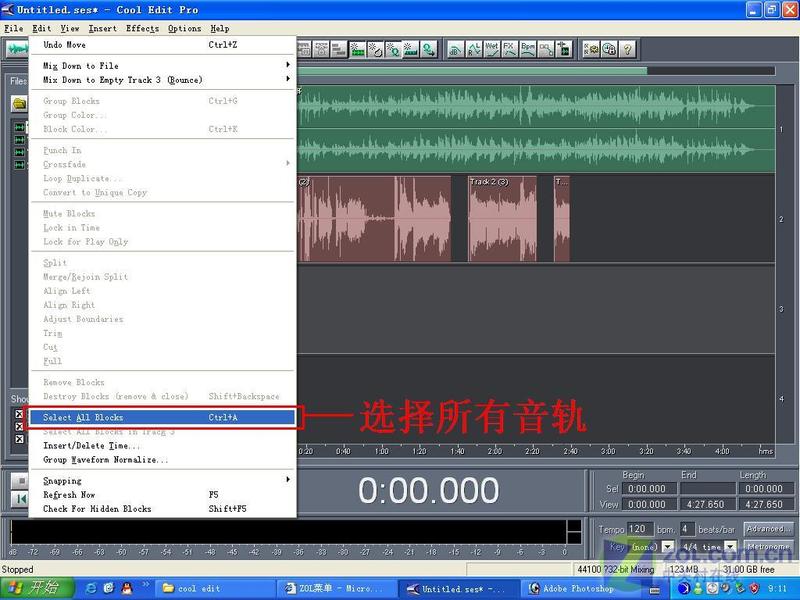Image resolution: width=800 pixels, height=600 pixels.
Task: Click the beats/bar value field
Action: click(687, 529)
